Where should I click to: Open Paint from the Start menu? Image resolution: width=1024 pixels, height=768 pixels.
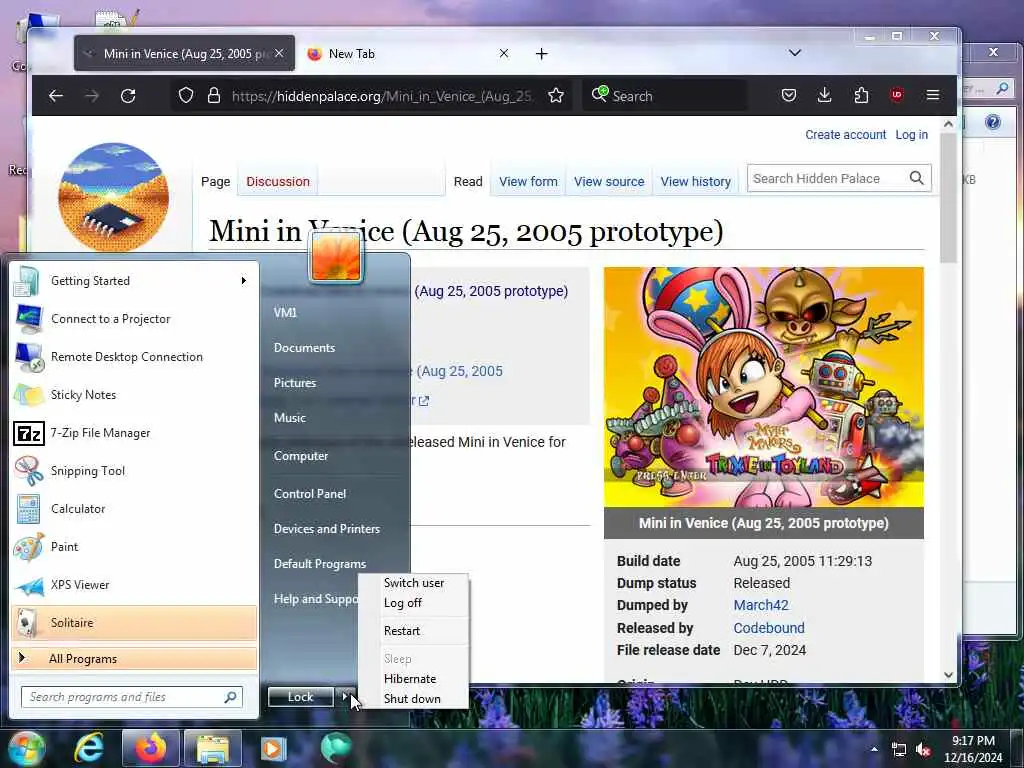pos(134,547)
